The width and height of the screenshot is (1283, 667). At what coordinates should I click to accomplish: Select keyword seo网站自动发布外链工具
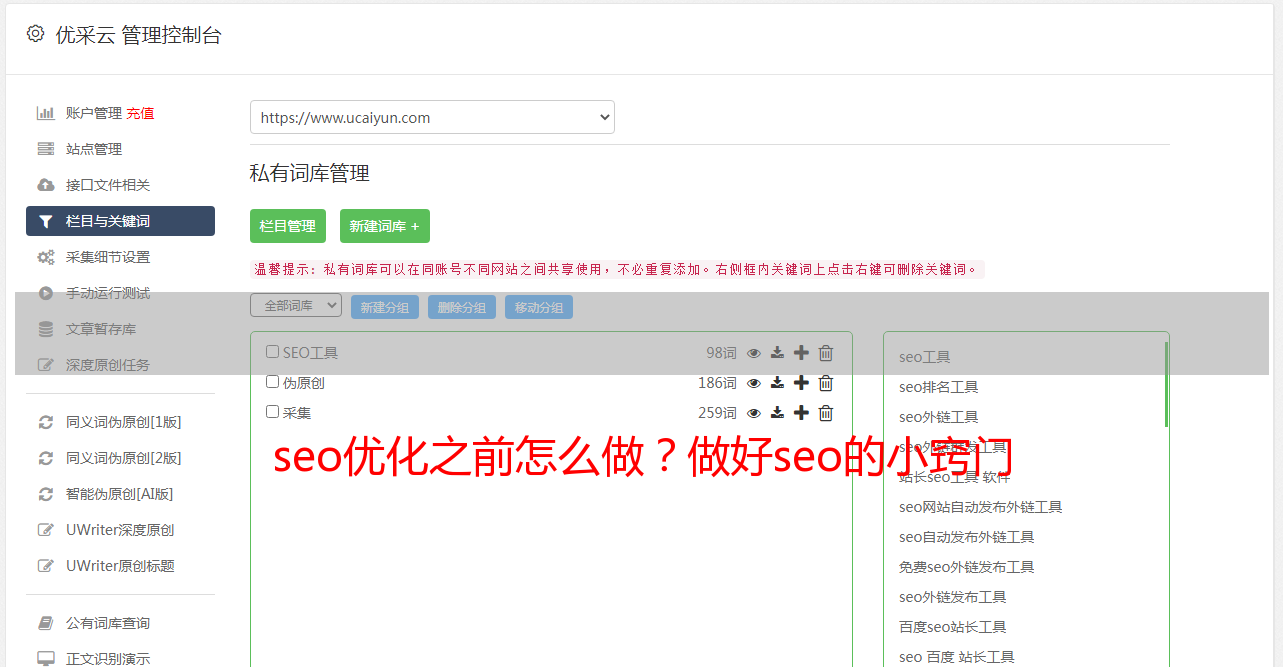click(x=980, y=507)
